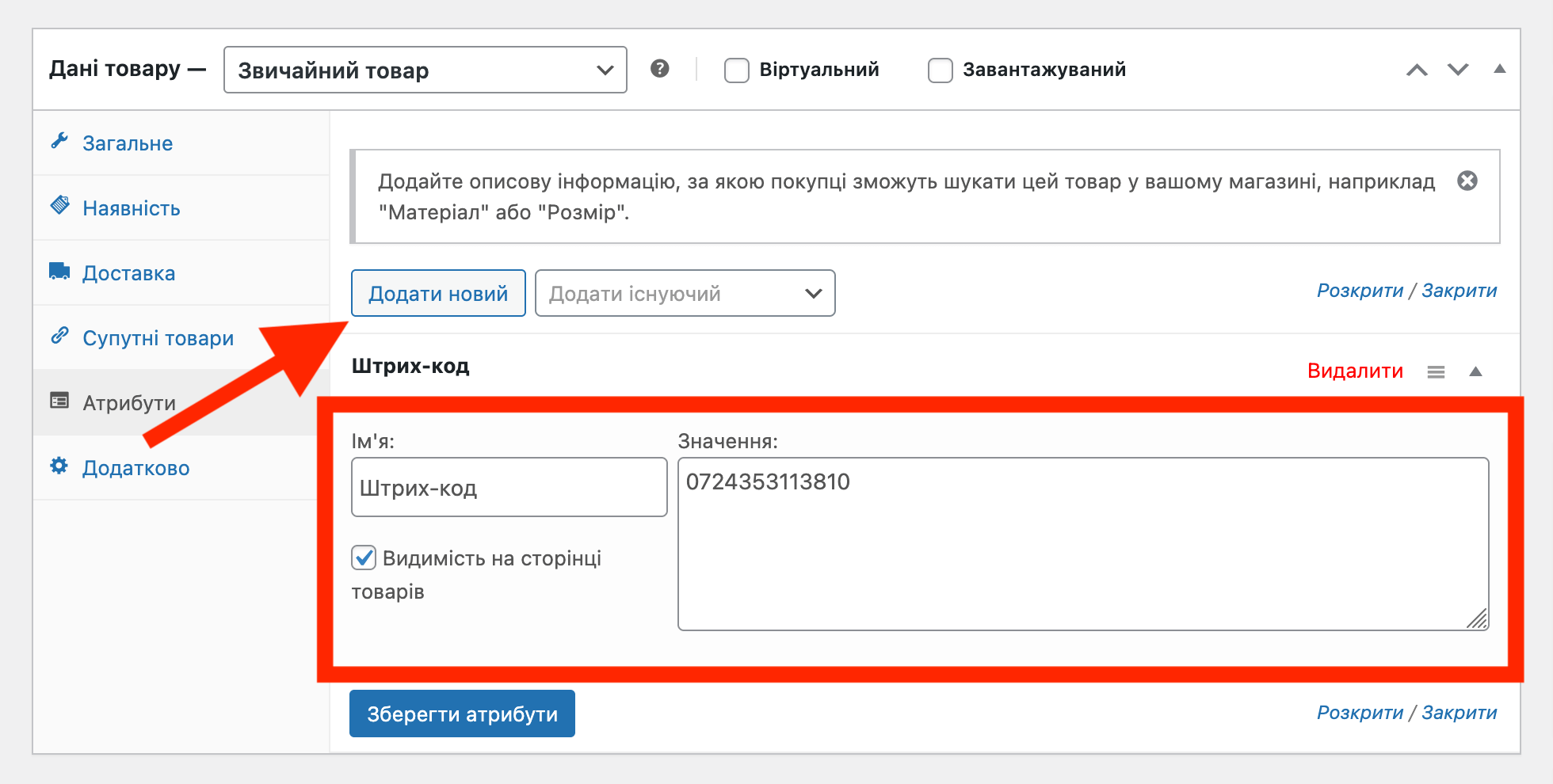Uncheck Видимість на сторінці товарів
The image size is (1553, 784).
point(364,558)
